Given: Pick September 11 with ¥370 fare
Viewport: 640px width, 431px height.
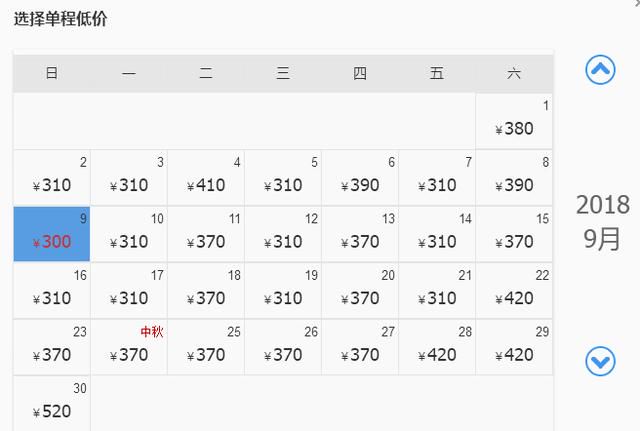Looking at the screenshot, I should pos(206,234).
